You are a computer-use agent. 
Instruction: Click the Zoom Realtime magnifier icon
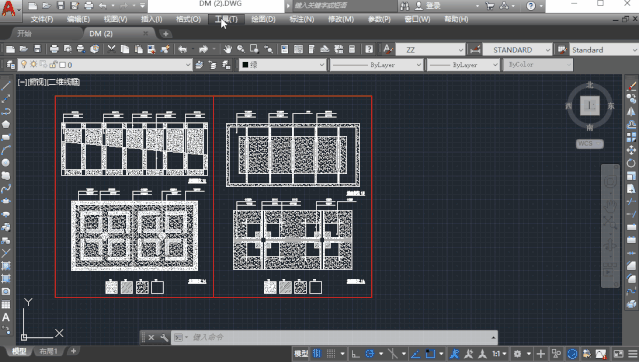[241, 49]
